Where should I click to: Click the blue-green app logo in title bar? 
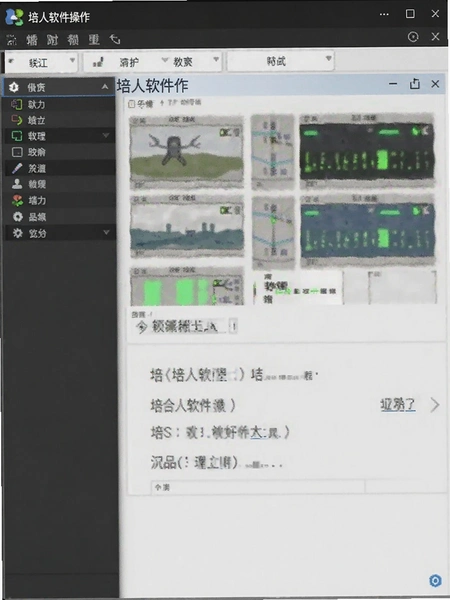click(14, 17)
